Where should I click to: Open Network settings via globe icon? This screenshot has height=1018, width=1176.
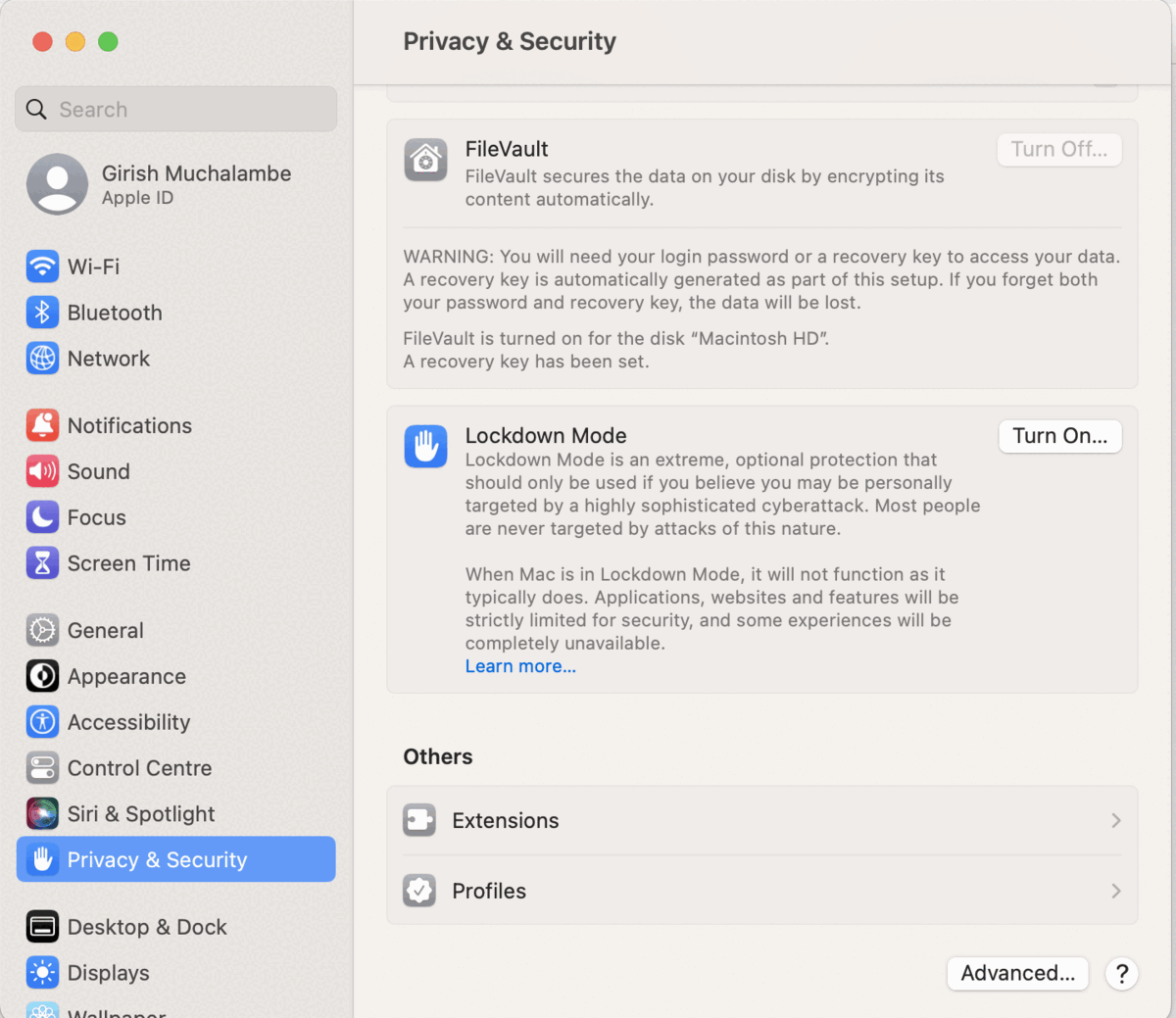[42, 359]
